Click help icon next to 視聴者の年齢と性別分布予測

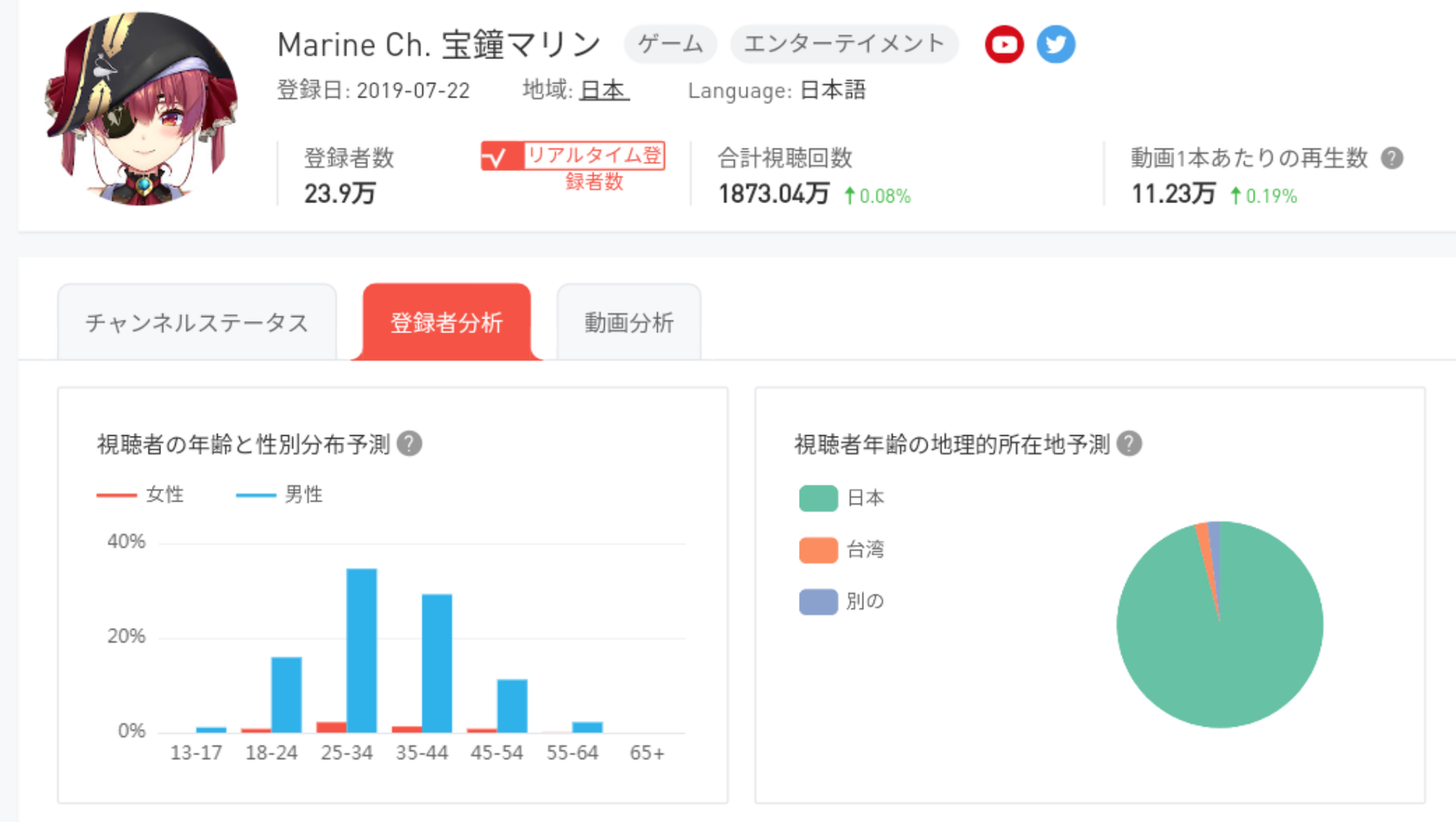coord(409,443)
